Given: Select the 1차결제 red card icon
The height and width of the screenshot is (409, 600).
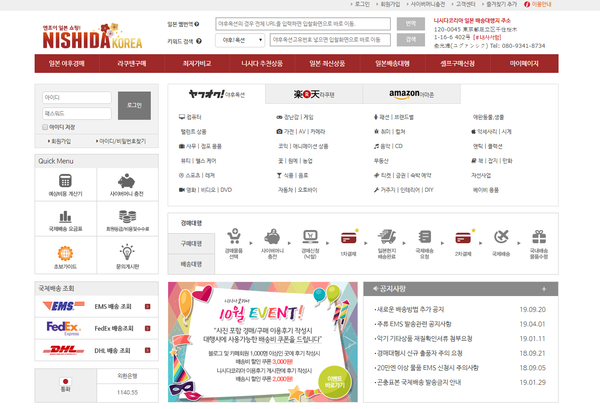Looking at the screenshot, I should tap(349, 238).
